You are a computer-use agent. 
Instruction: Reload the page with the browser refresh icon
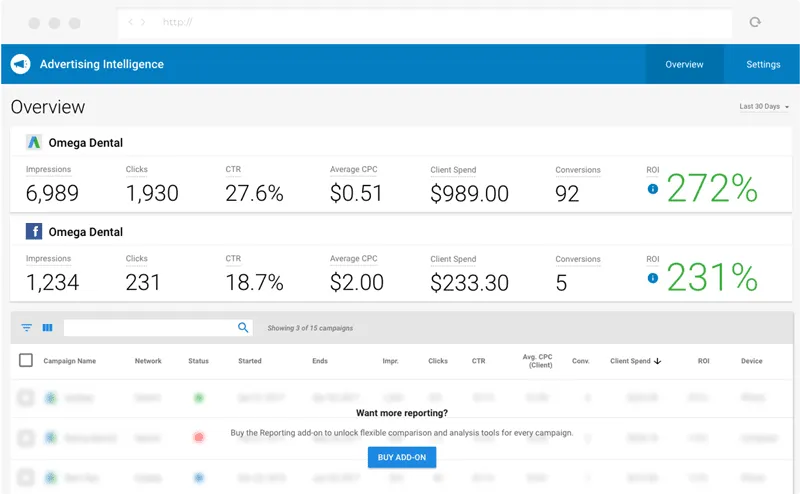pyautogui.click(x=755, y=22)
